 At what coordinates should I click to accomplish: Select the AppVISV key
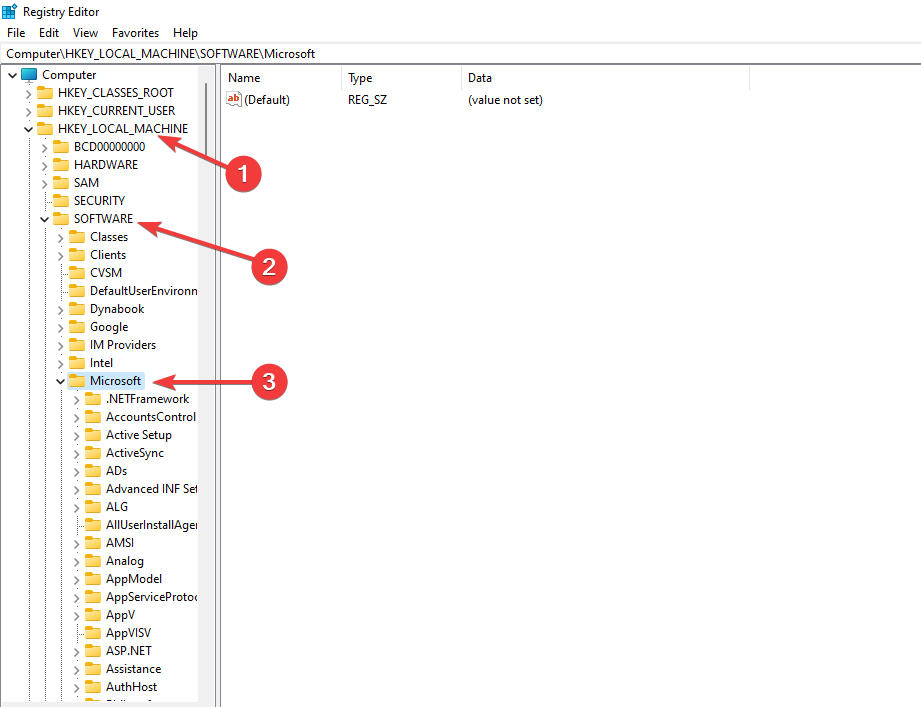tap(128, 633)
